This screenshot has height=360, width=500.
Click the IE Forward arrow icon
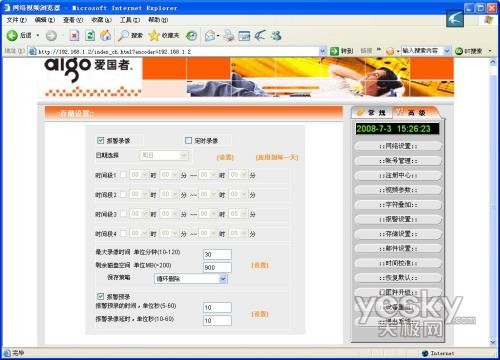[x=51, y=35]
